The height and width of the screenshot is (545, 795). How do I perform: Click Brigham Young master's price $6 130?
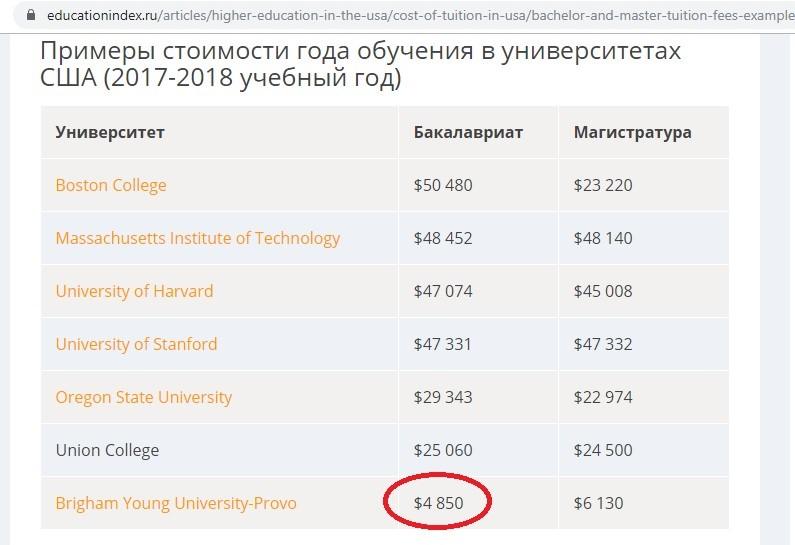pos(598,503)
